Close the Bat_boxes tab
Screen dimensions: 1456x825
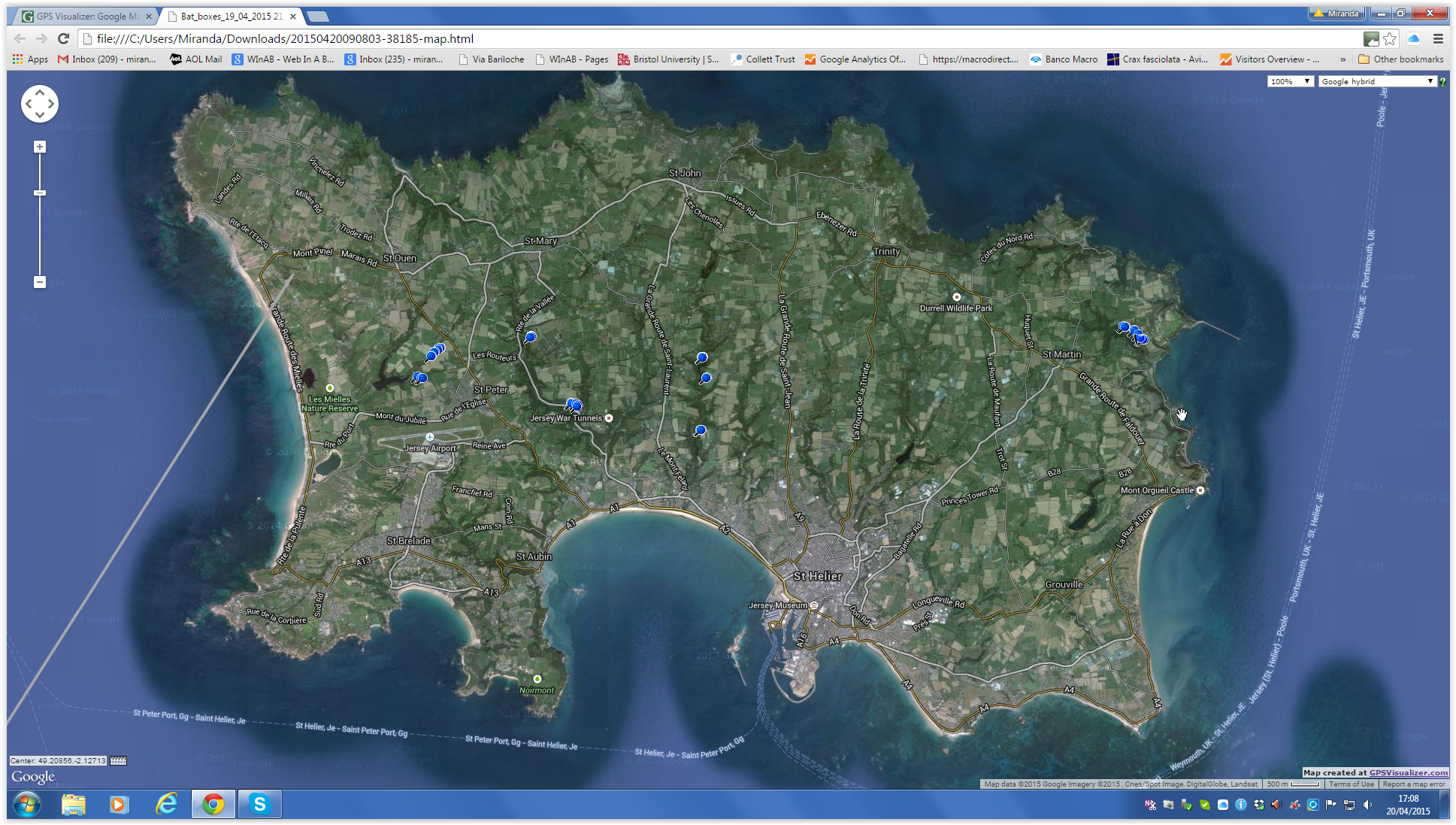point(293,16)
